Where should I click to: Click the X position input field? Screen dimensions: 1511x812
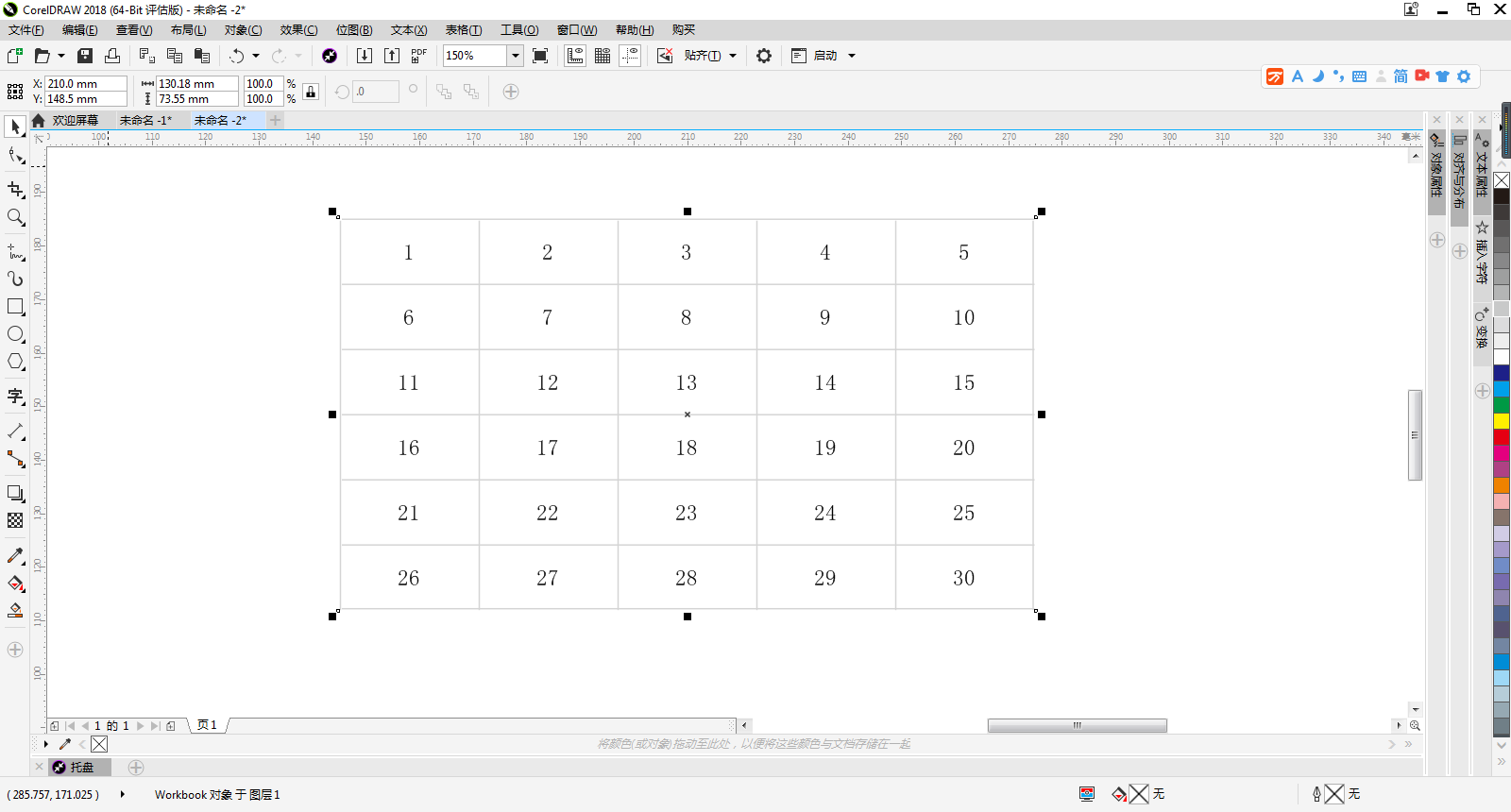pos(86,84)
